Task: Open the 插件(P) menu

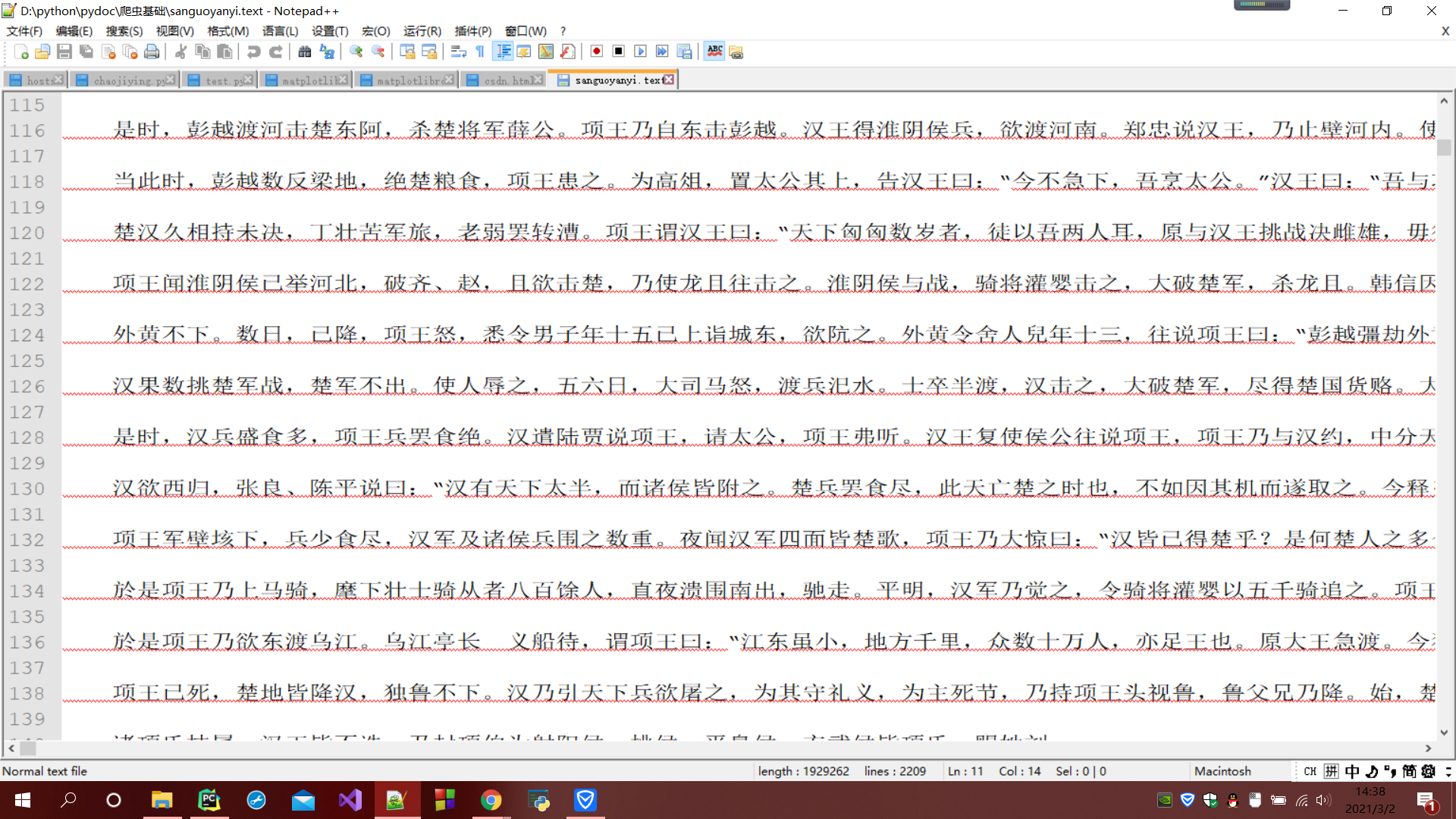Action: pyautogui.click(x=472, y=31)
